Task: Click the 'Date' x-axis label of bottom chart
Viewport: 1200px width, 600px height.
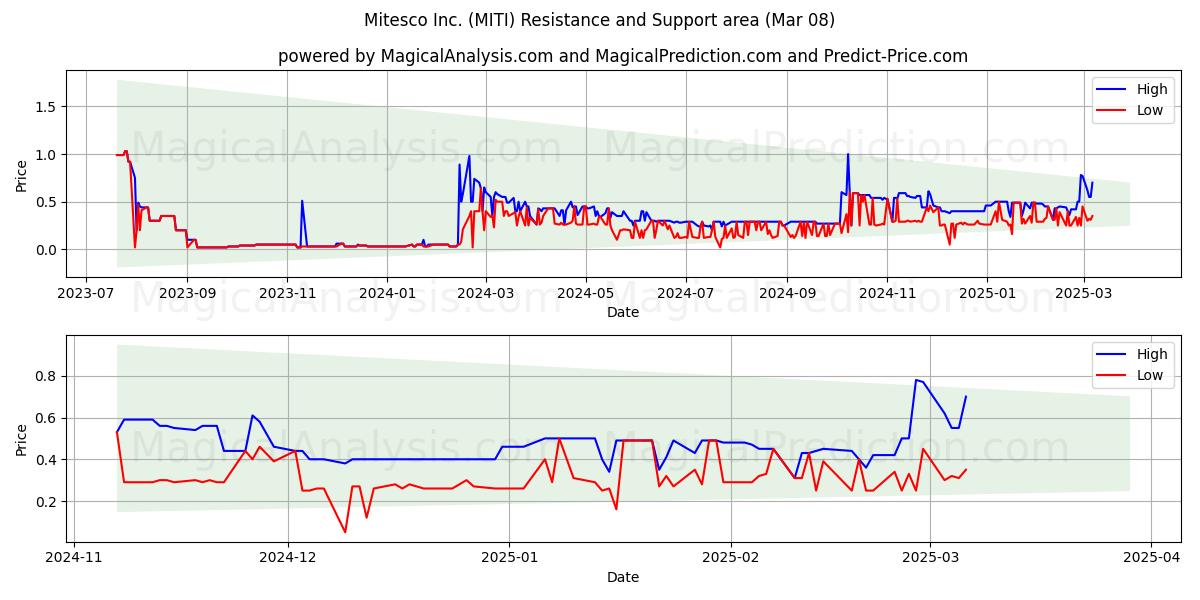Action: coord(623,577)
